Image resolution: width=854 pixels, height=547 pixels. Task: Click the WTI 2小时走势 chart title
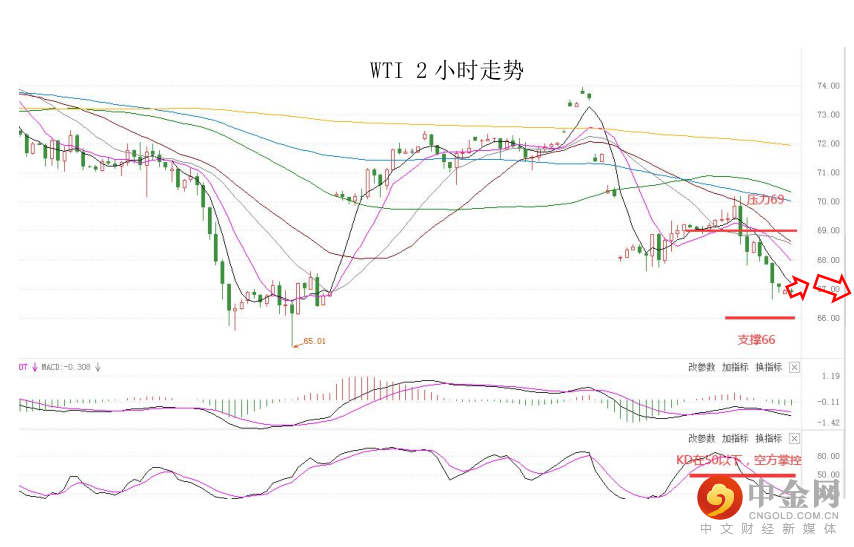coord(446,70)
